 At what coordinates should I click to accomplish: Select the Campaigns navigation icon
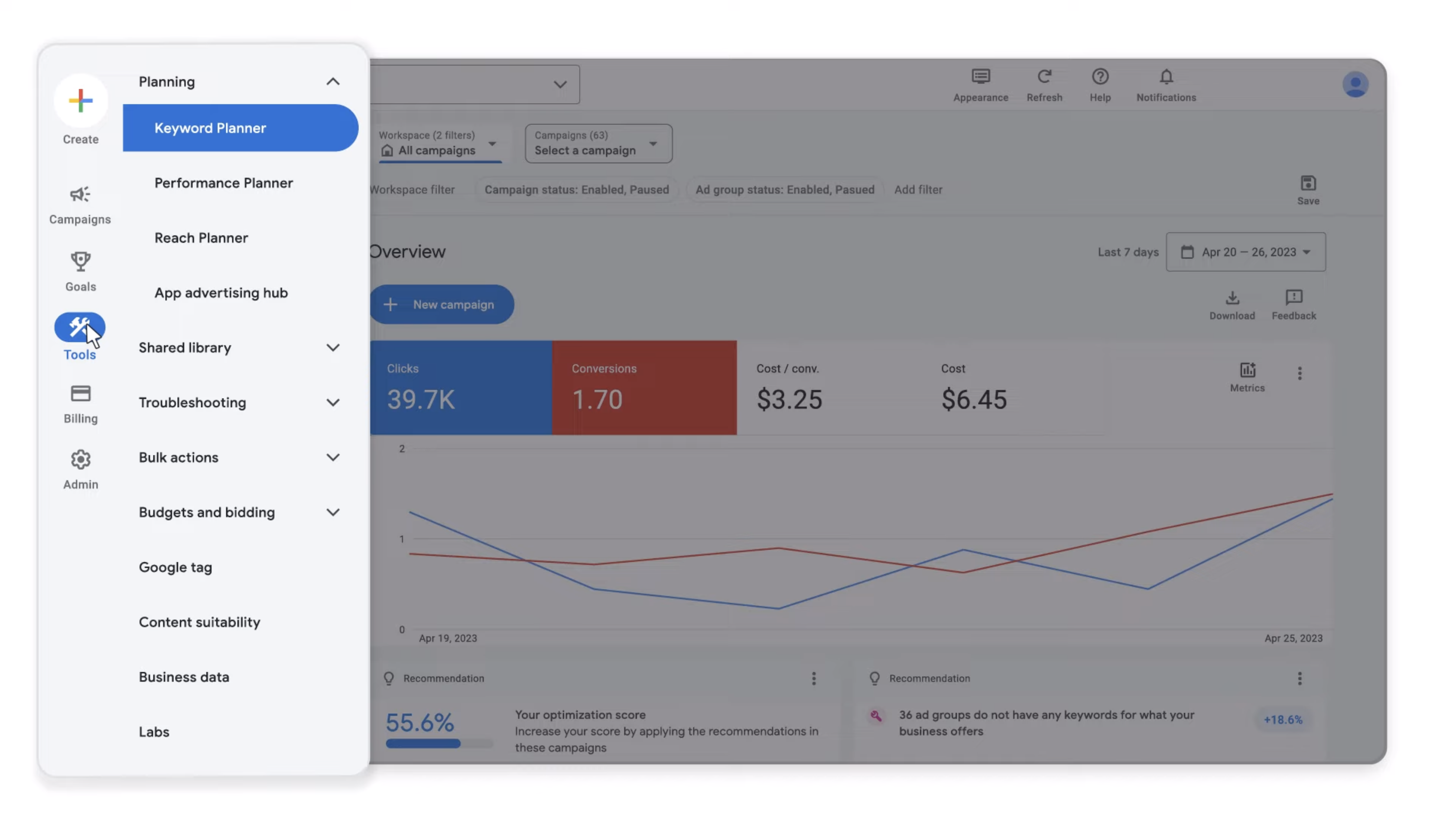point(80,204)
